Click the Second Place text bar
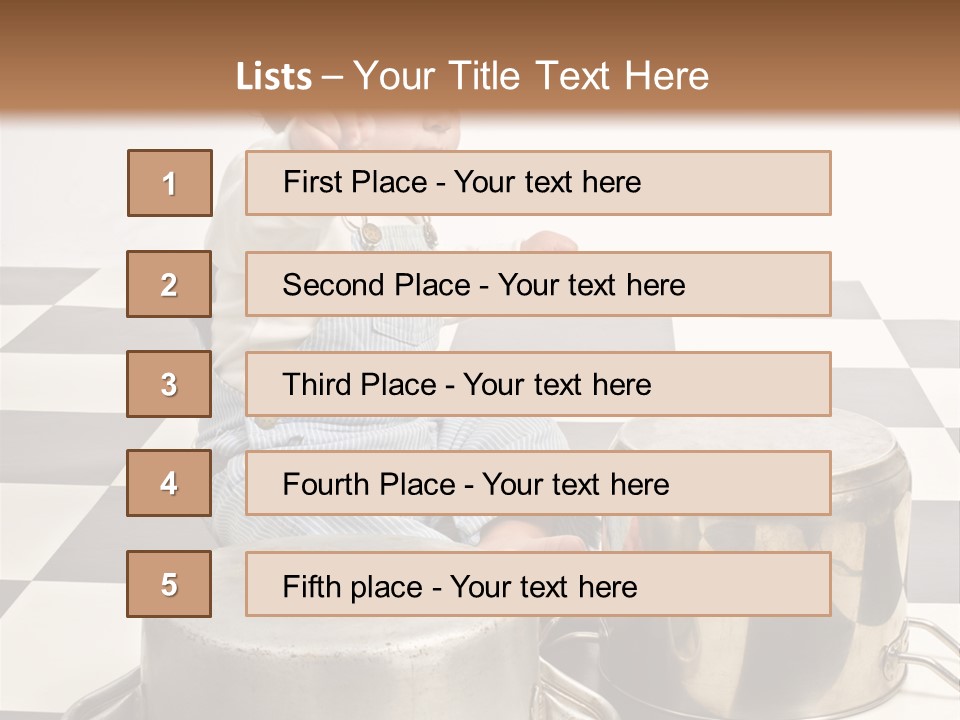Image resolution: width=960 pixels, height=720 pixels. pos(538,284)
